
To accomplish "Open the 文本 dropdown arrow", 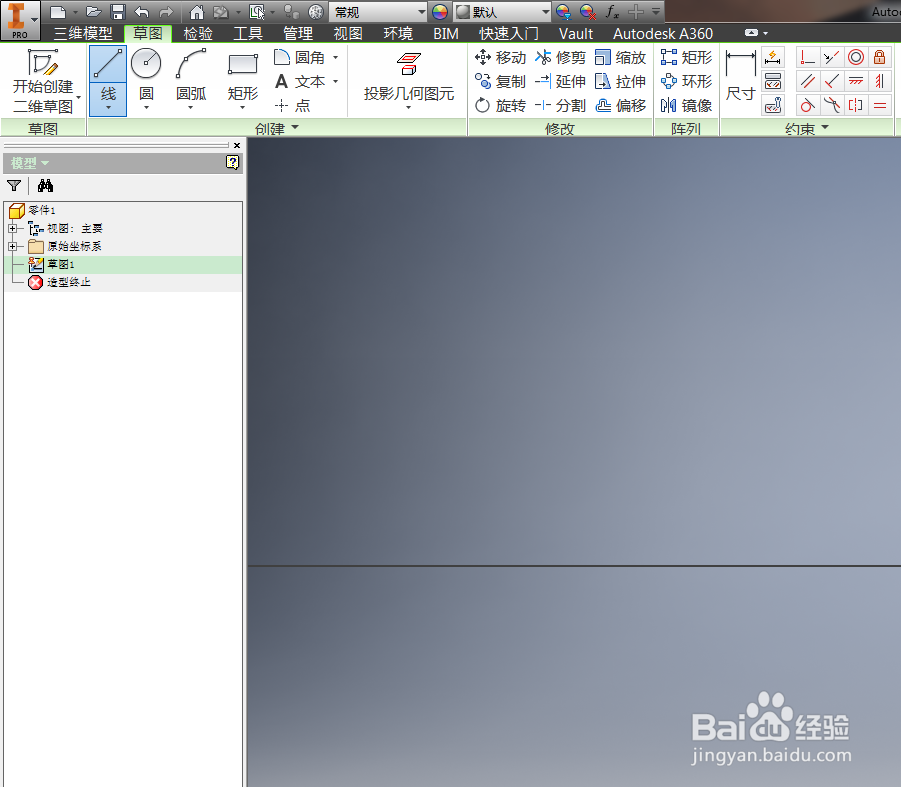I will 336,82.
